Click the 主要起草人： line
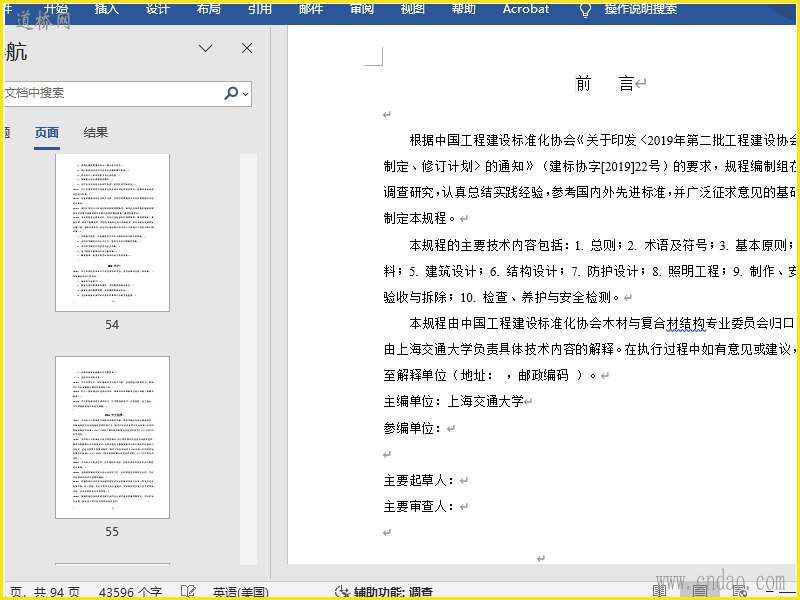The height and width of the screenshot is (600, 800). click(419, 480)
